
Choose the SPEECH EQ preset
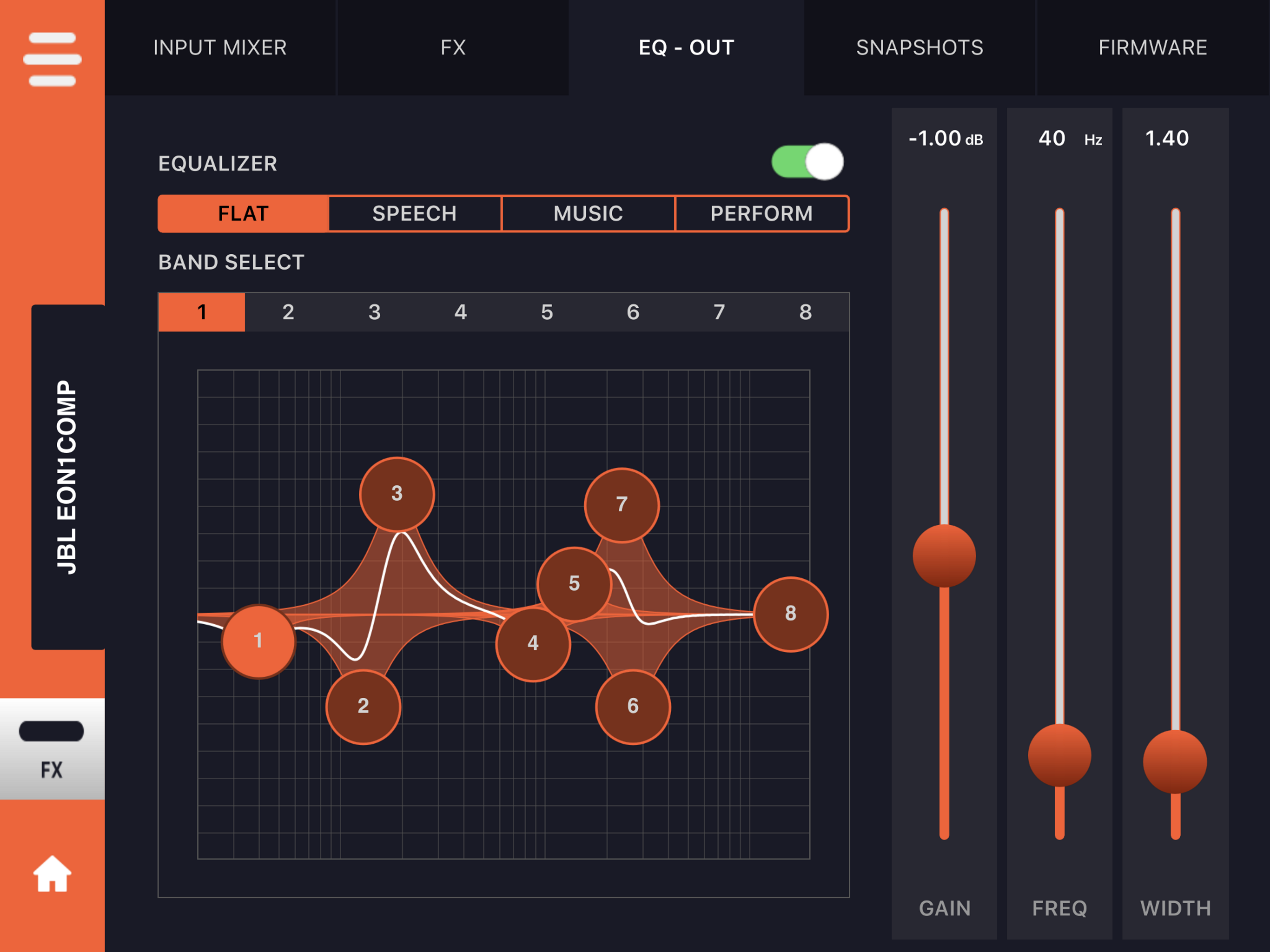(x=415, y=214)
